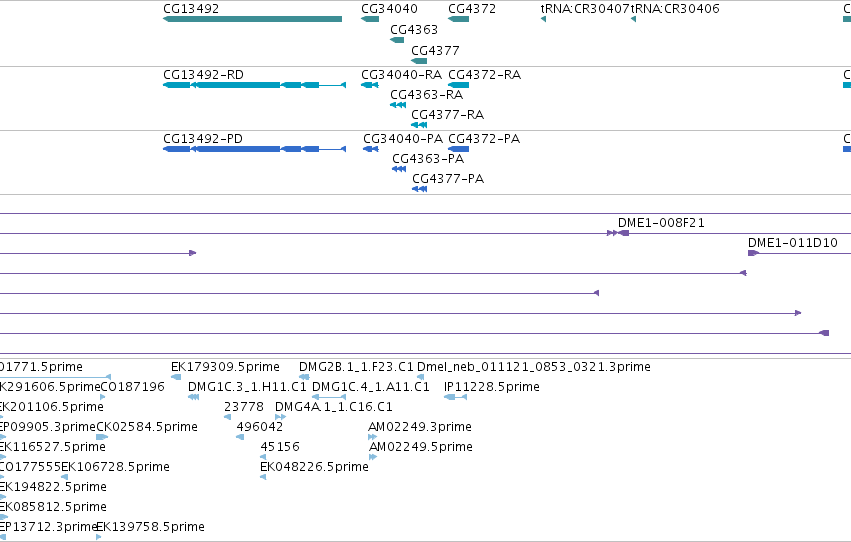Click the CG4372 gene glyph
851x542 pixels.
tap(459, 19)
